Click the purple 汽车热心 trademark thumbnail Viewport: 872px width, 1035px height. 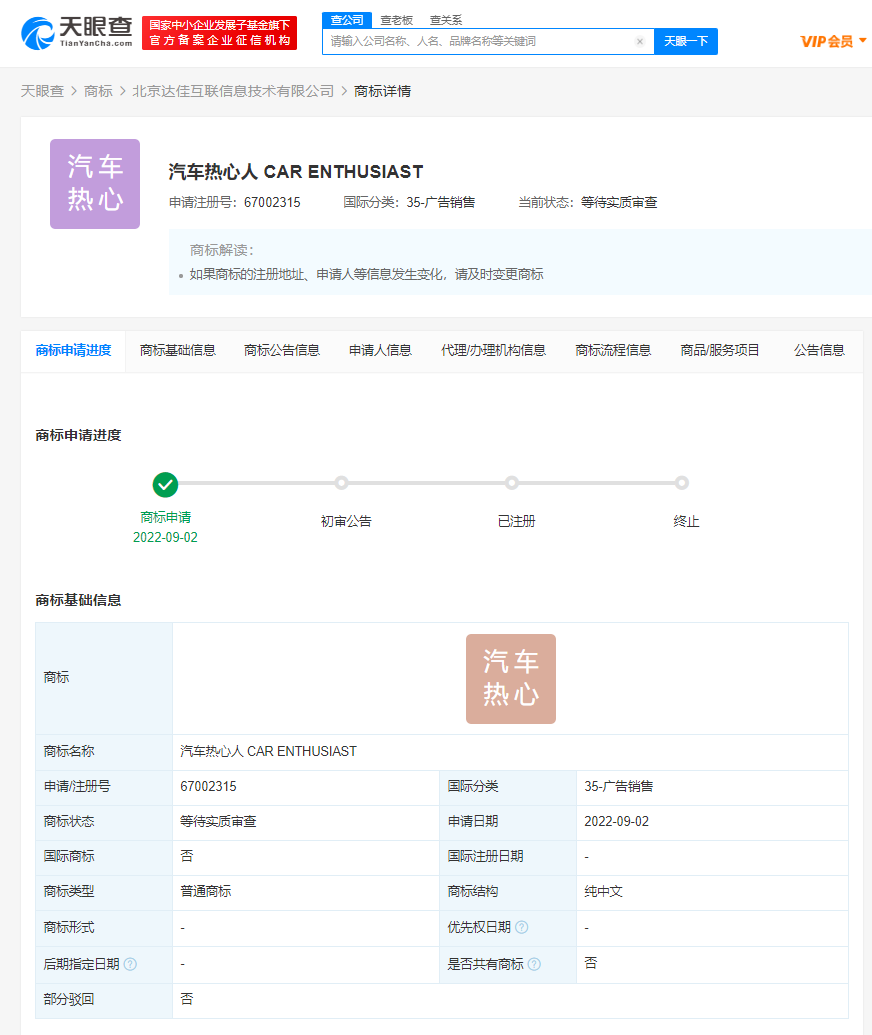point(95,184)
